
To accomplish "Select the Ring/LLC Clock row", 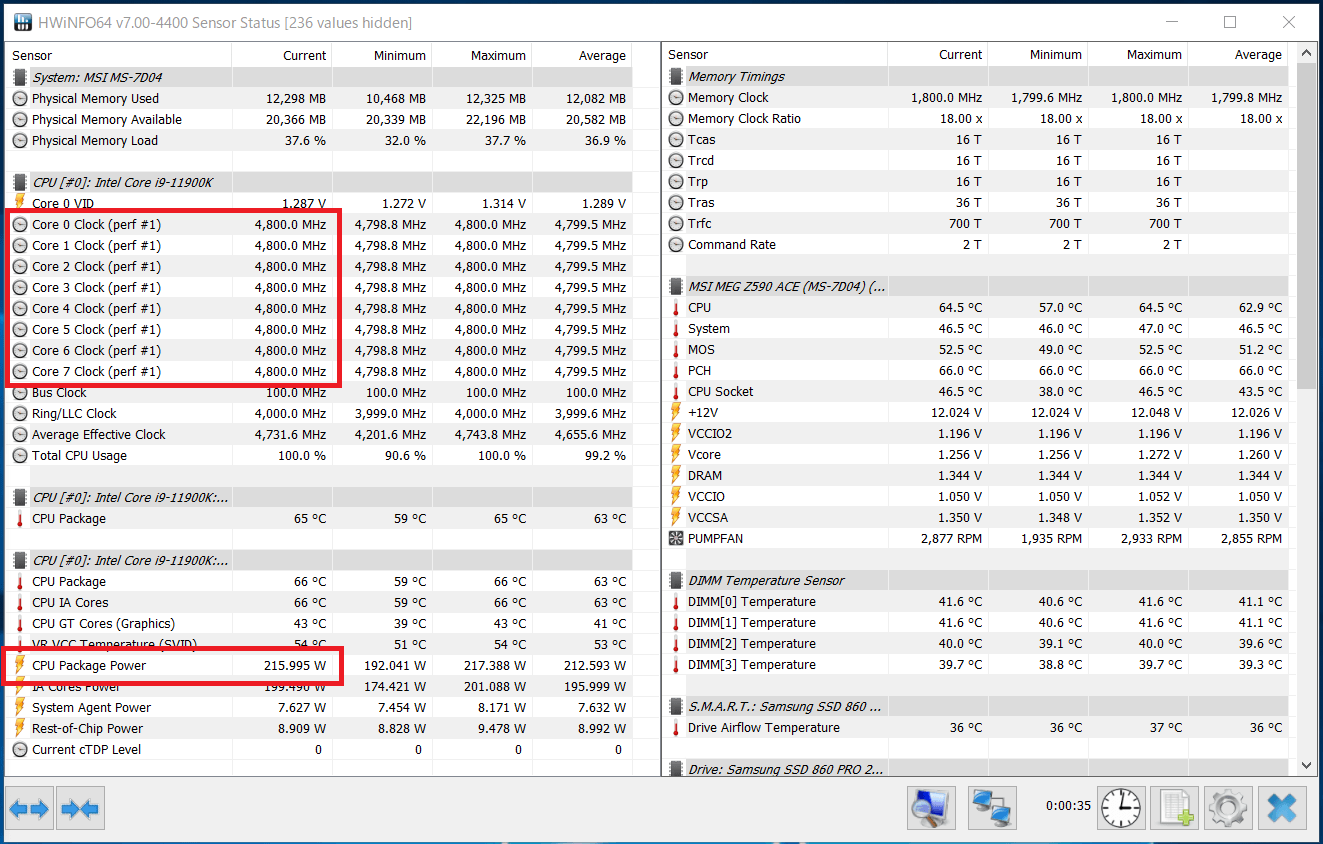I will [x=319, y=413].
